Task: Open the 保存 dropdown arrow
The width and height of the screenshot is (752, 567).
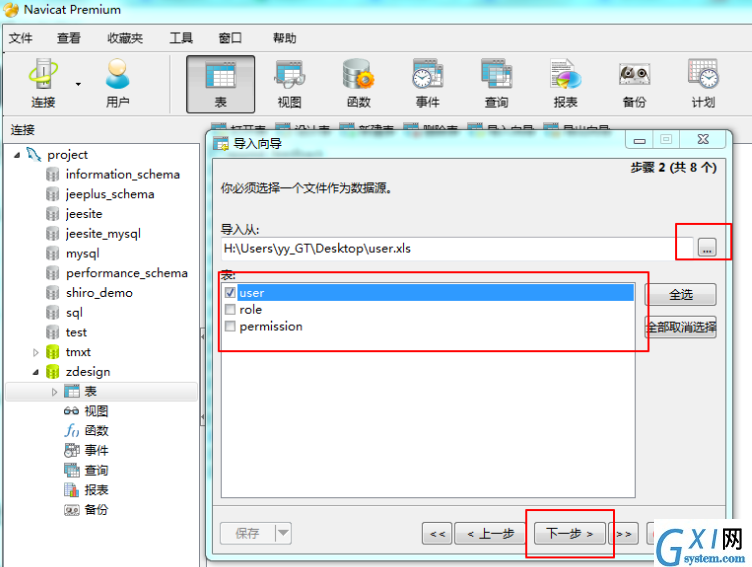Action: pyautogui.click(x=283, y=533)
